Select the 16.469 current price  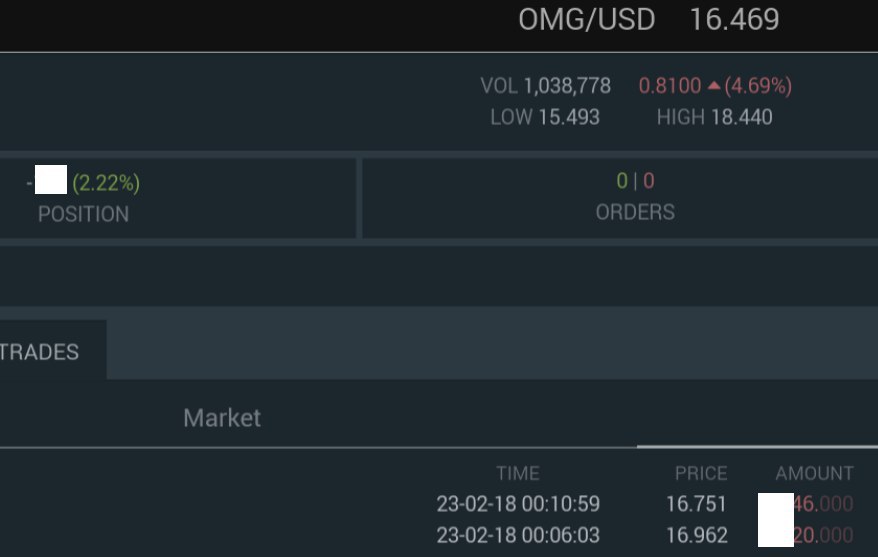[734, 20]
